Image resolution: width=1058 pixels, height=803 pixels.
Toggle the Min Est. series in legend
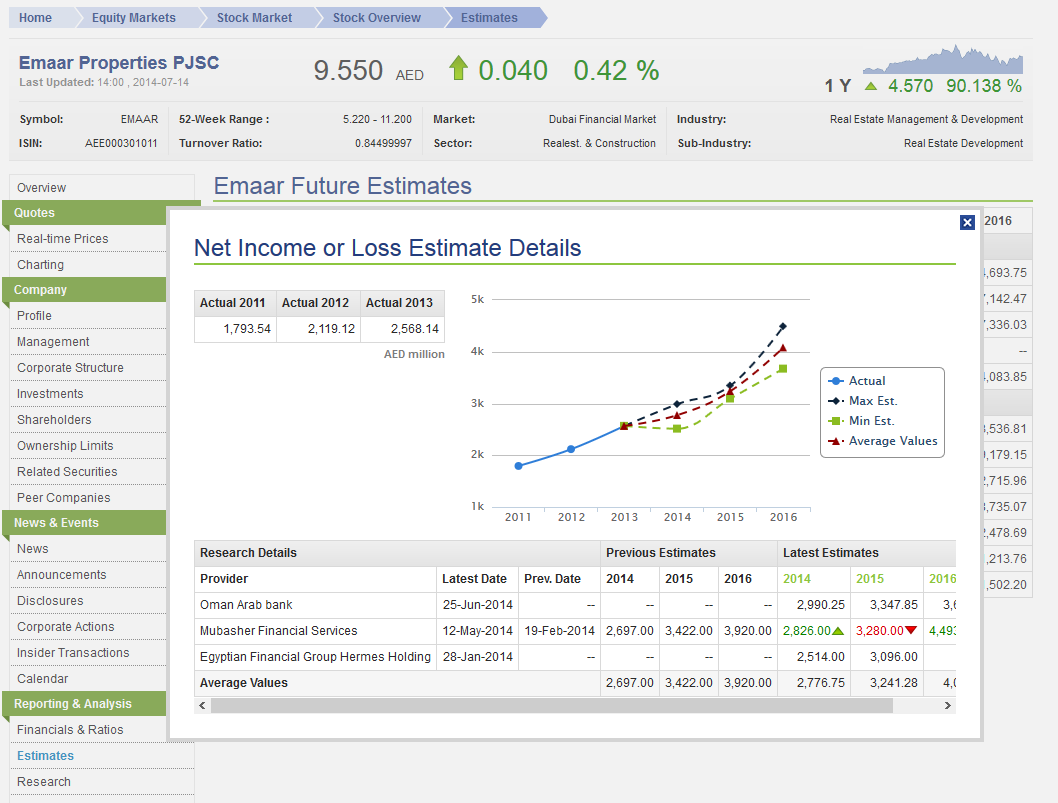pos(862,421)
